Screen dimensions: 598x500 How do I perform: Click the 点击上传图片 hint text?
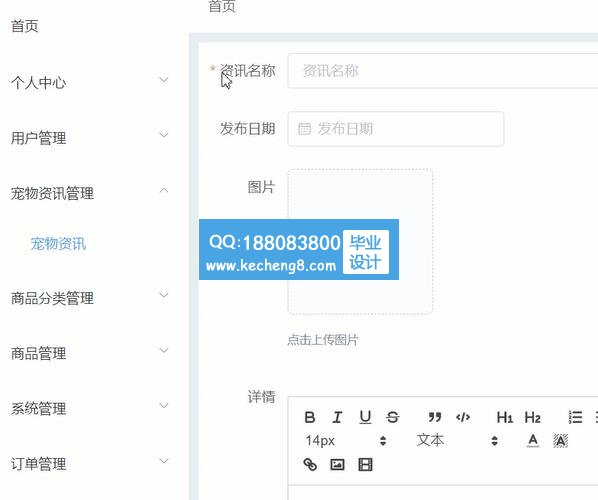[323, 340]
